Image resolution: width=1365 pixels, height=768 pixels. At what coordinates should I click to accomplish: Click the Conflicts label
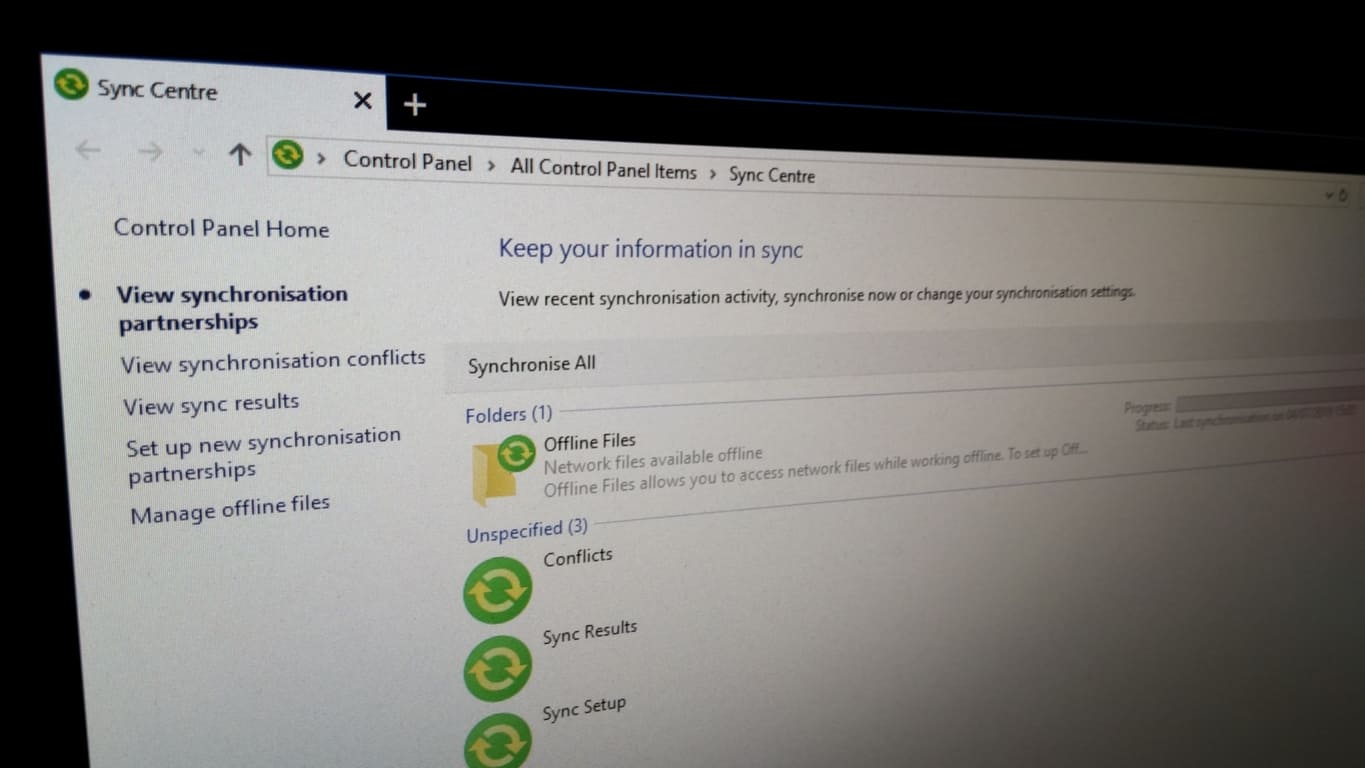point(578,558)
